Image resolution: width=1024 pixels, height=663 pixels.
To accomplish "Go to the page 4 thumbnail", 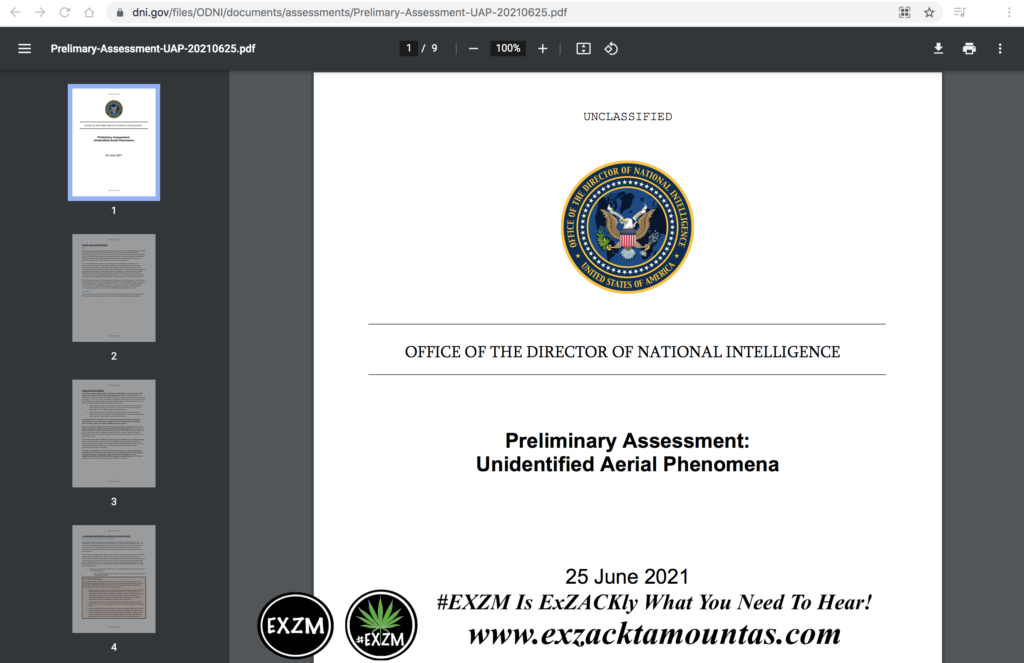I will coord(114,579).
